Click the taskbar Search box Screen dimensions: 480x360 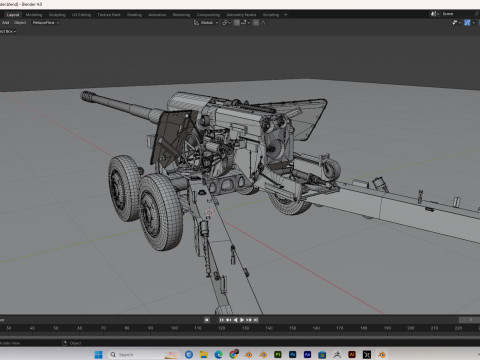[144, 355]
